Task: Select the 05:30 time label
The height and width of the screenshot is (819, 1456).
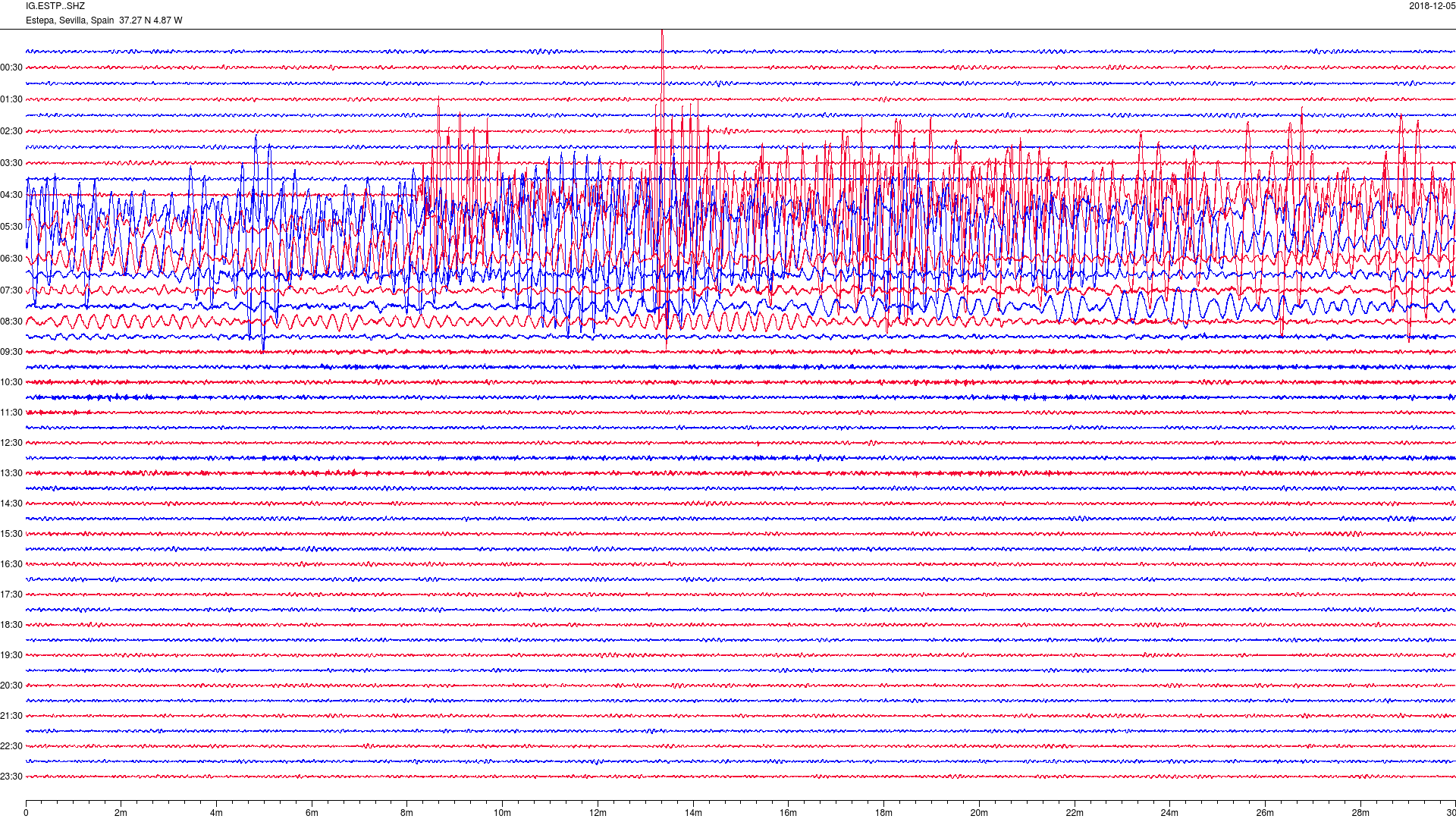Action: [x=11, y=227]
